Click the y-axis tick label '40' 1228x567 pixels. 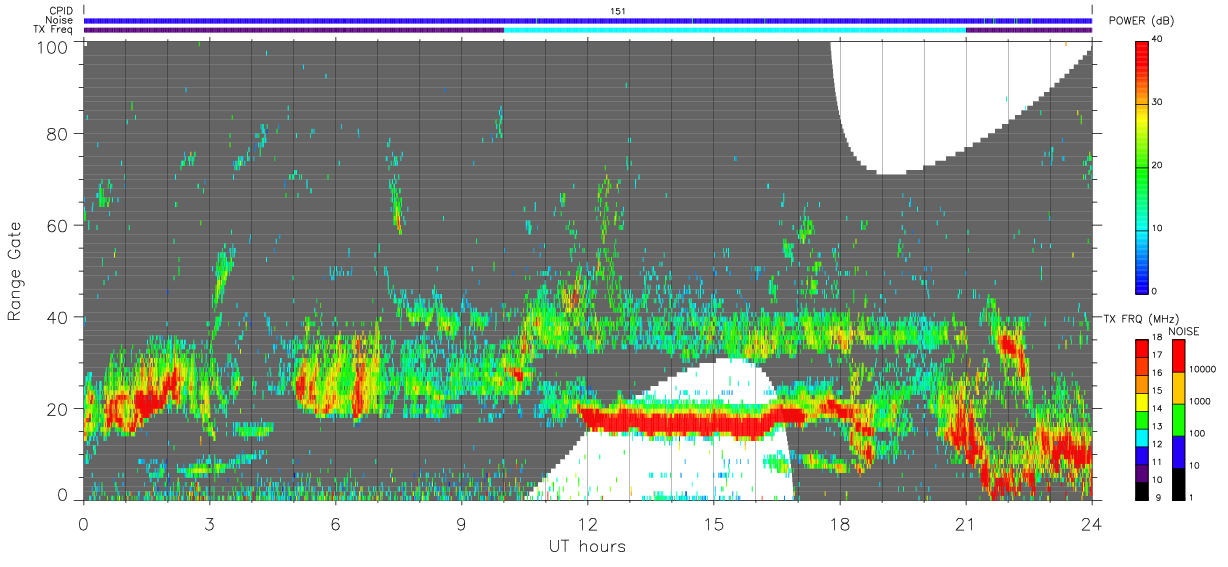(x=57, y=317)
